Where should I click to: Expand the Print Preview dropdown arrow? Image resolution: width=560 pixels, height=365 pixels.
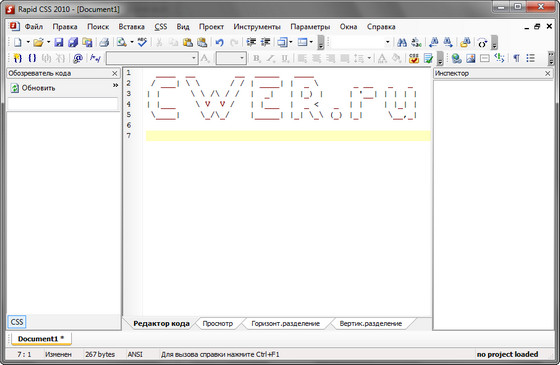coord(132,42)
